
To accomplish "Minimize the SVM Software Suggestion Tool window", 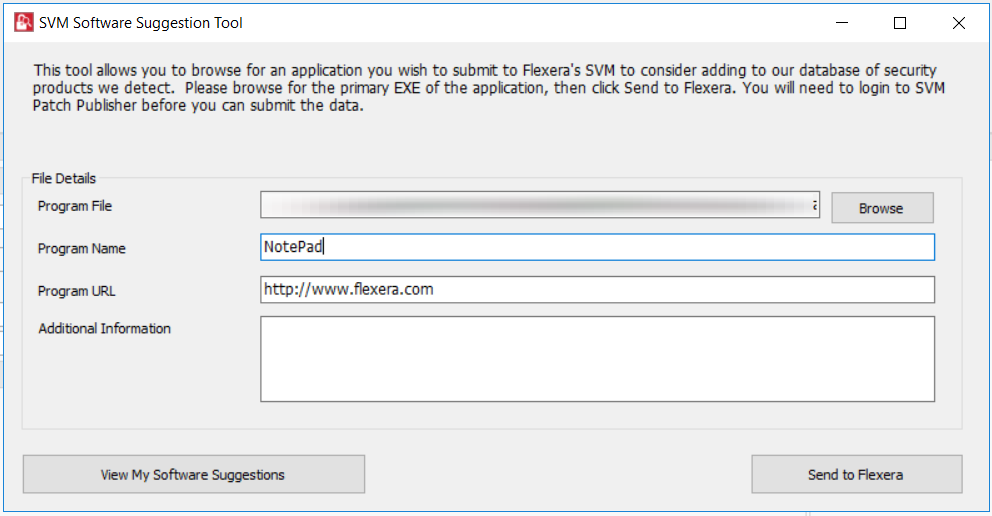I will [842, 23].
